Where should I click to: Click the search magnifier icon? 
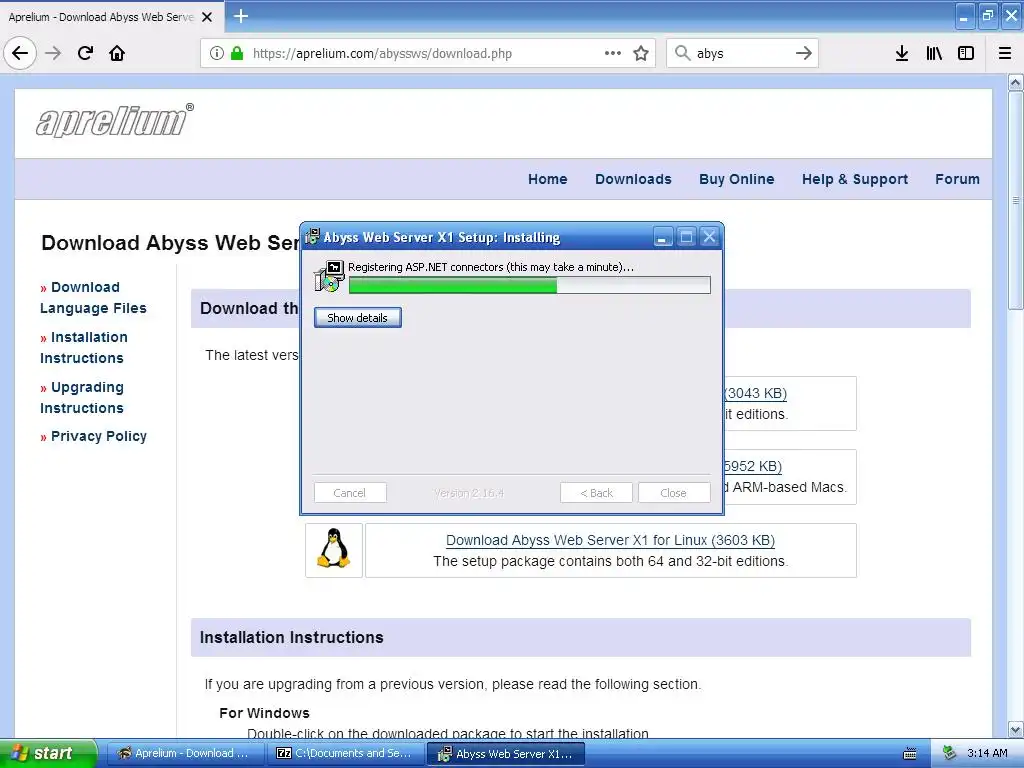pos(682,53)
